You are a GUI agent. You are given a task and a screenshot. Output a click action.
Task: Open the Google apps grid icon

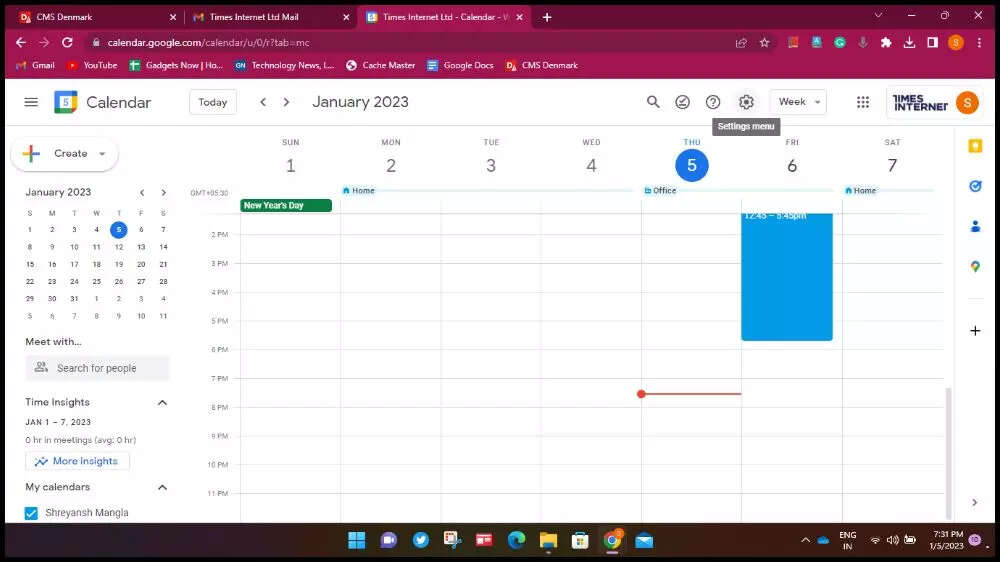pos(863,102)
